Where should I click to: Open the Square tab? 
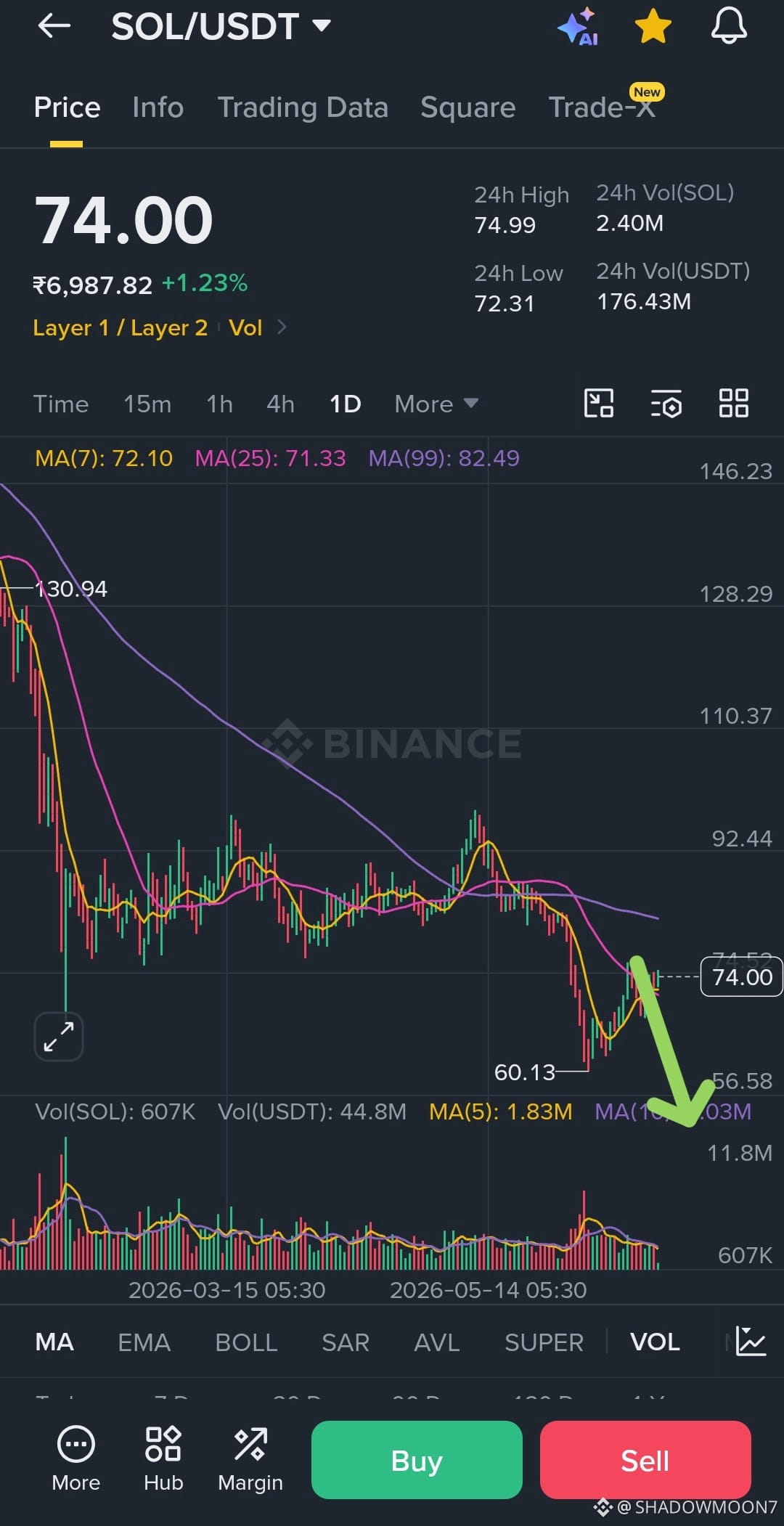467,107
